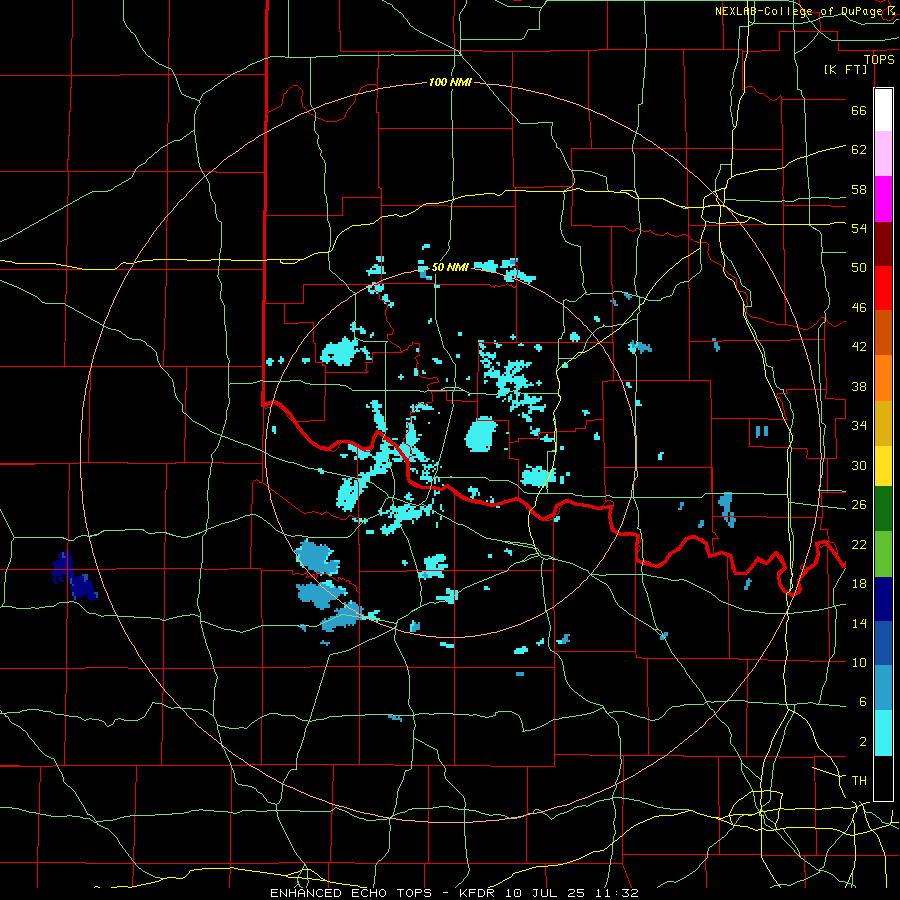Screen dimensions: 900x900
Task: Click the 'ENHANCED ECHO TOPS' title text
Action: point(350,893)
